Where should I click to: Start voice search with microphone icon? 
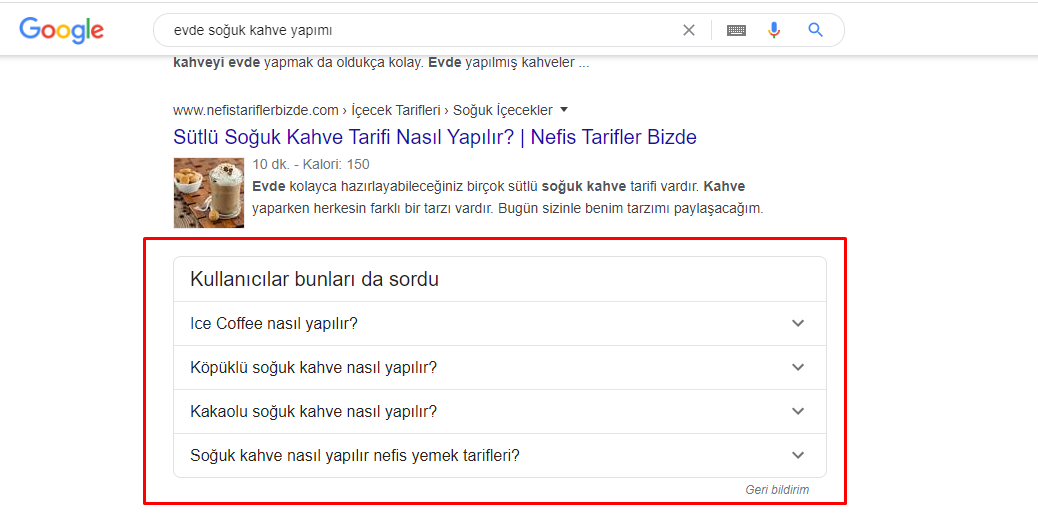click(x=774, y=30)
